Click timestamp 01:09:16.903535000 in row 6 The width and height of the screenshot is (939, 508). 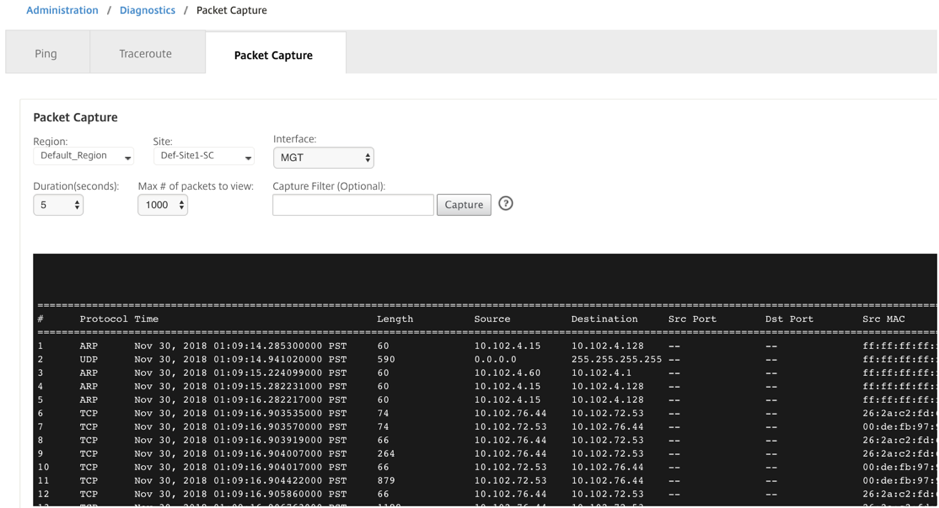point(268,413)
